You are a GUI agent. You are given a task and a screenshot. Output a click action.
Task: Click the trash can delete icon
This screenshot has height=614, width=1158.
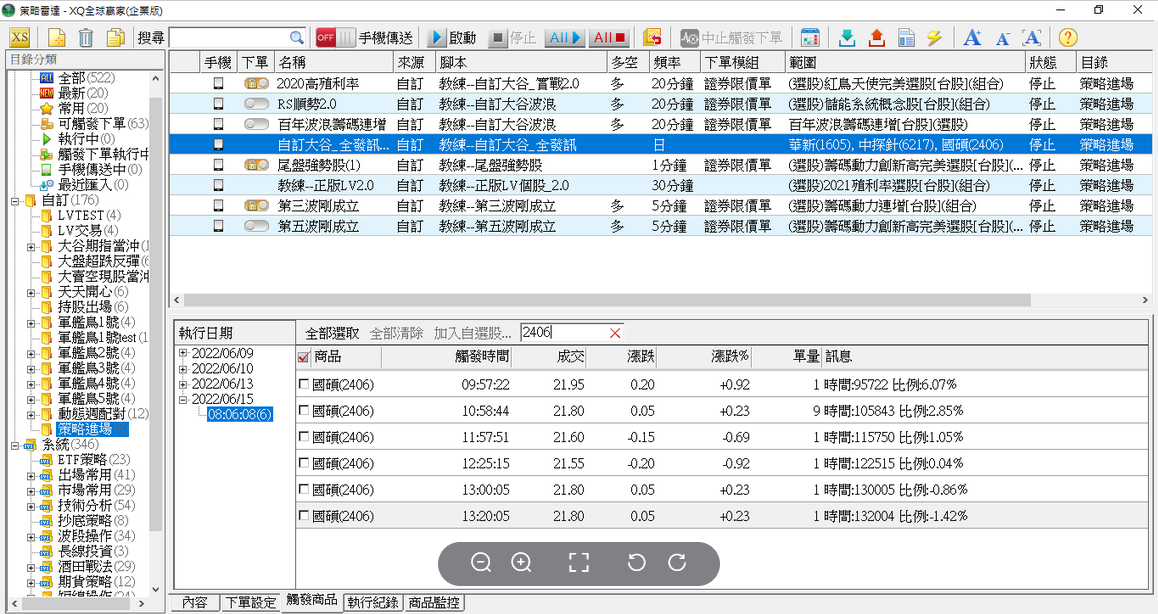tap(86, 38)
